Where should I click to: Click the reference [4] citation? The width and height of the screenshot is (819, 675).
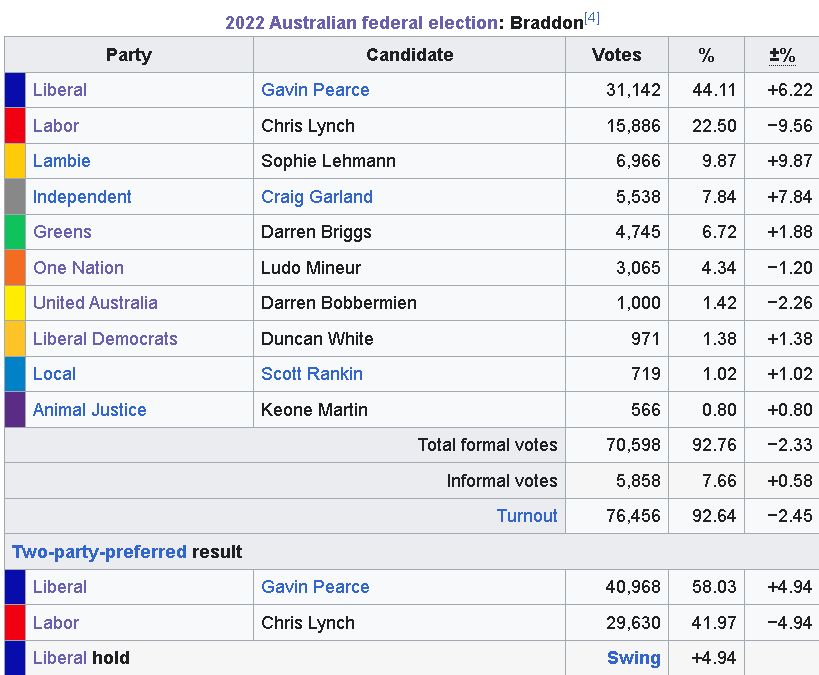click(592, 18)
